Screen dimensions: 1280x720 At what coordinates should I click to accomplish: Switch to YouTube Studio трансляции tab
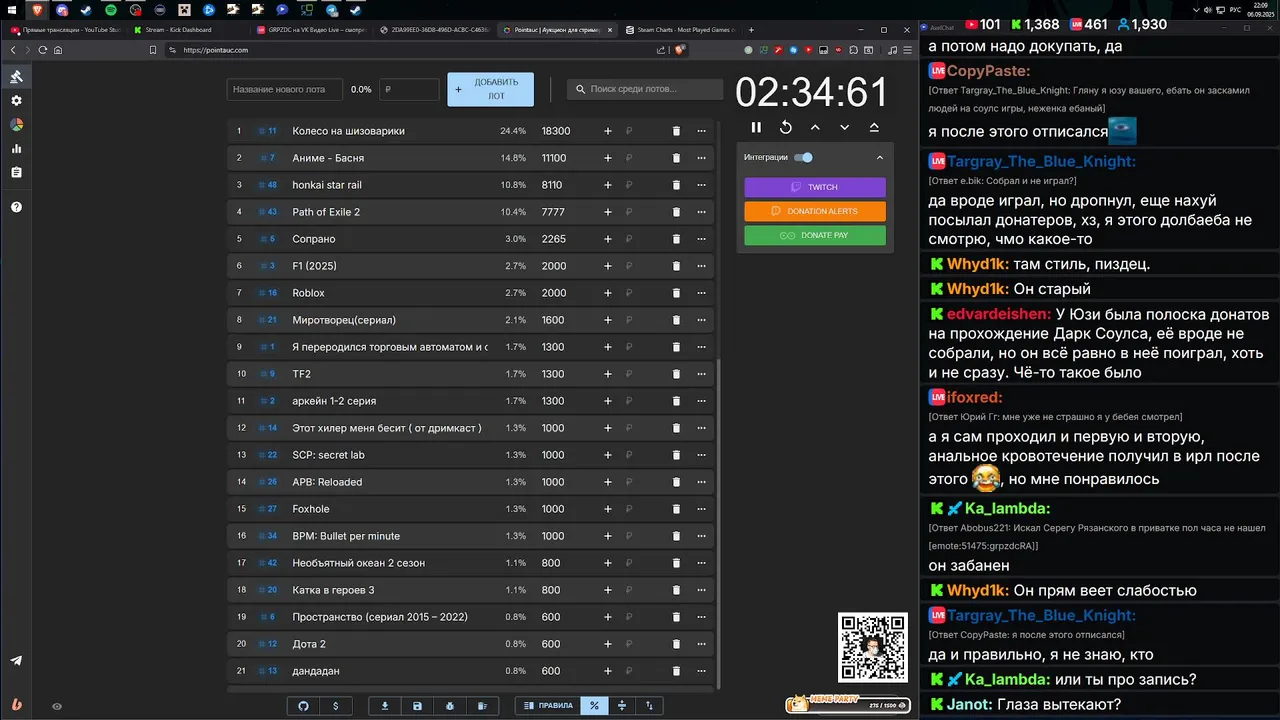click(65, 30)
